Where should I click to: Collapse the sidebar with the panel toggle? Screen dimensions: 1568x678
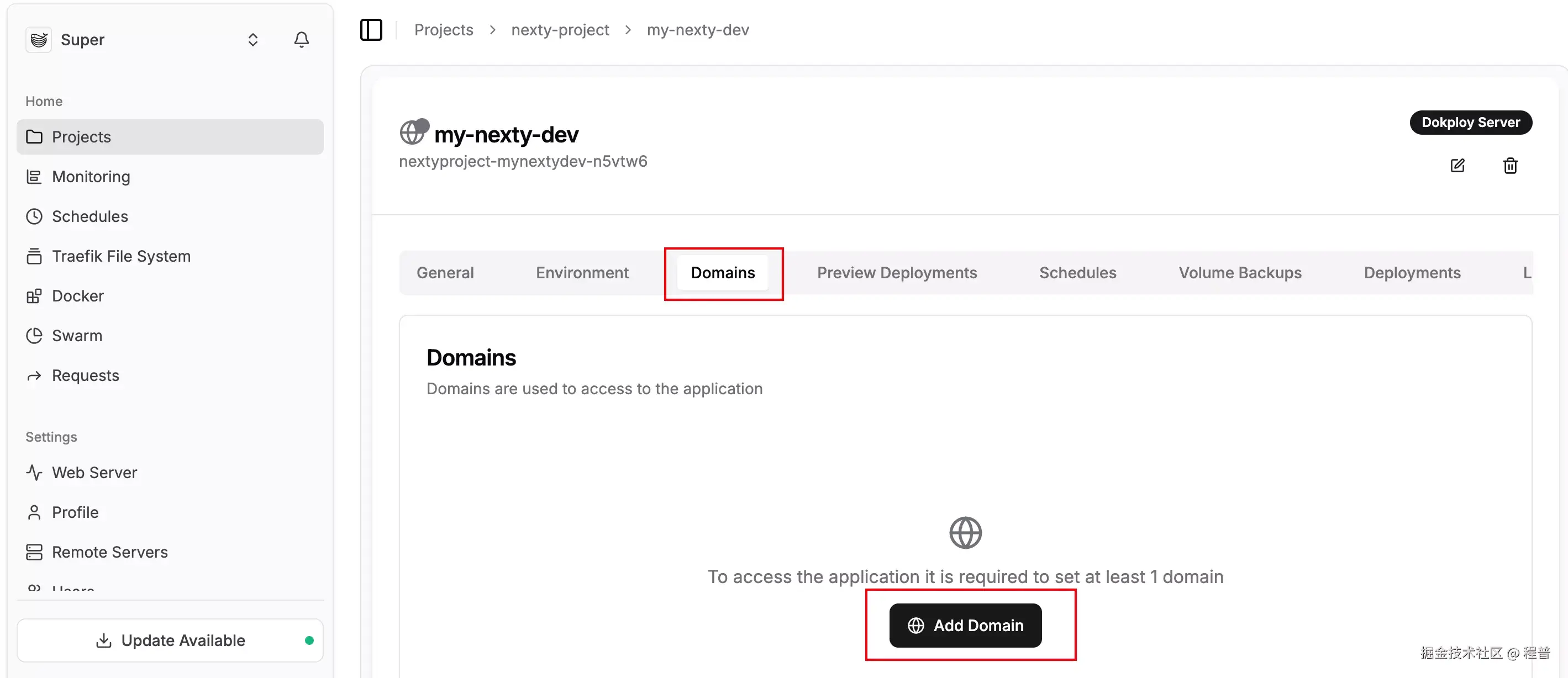pos(371,29)
